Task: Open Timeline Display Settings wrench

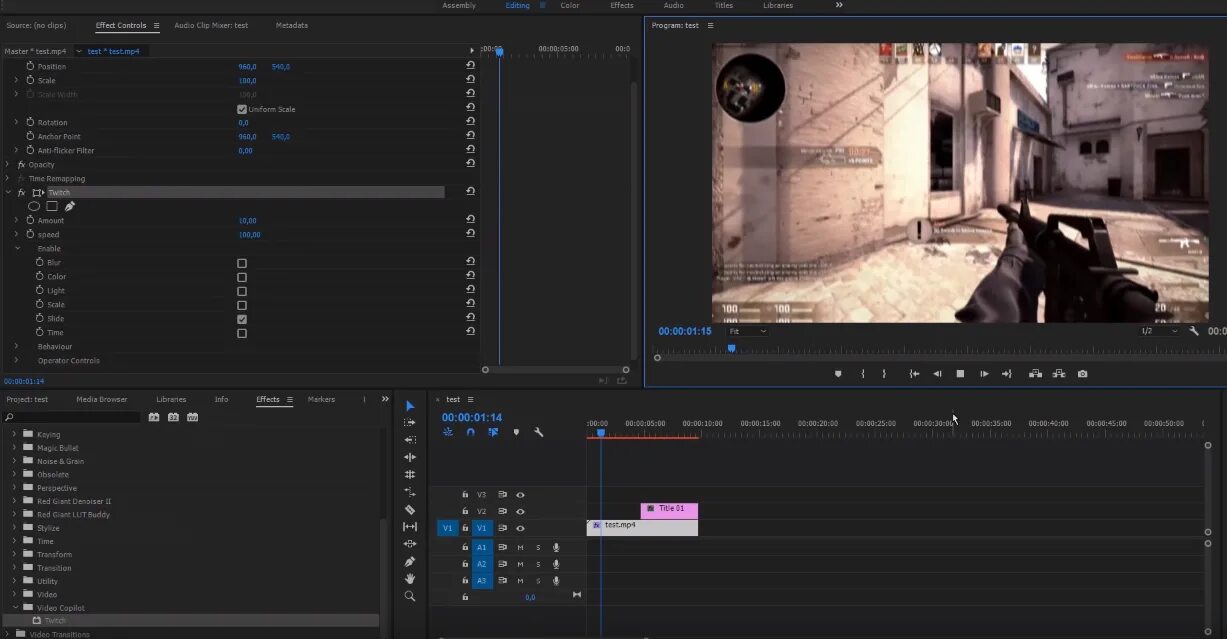Action: (x=539, y=432)
